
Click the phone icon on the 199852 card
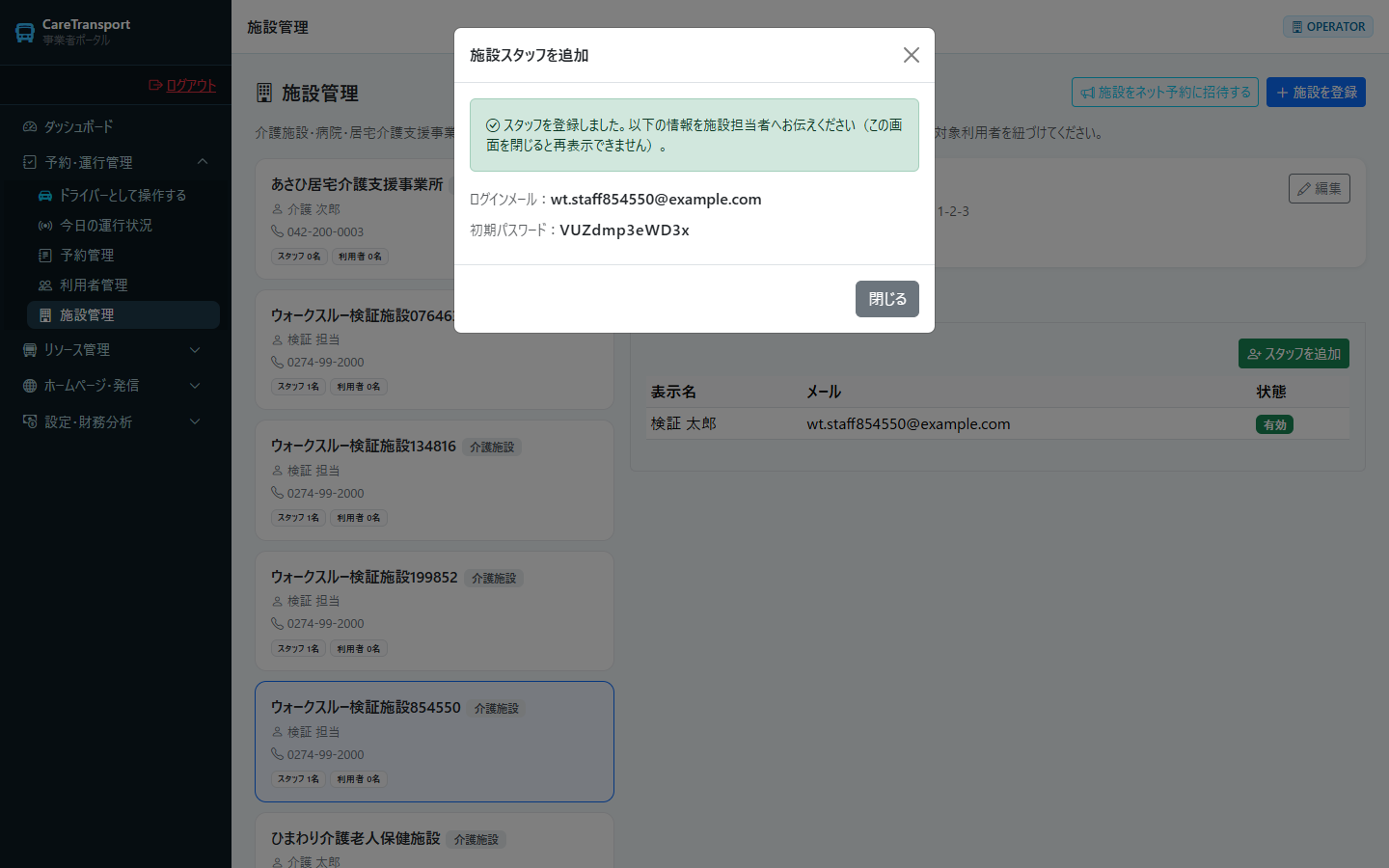(277, 623)
